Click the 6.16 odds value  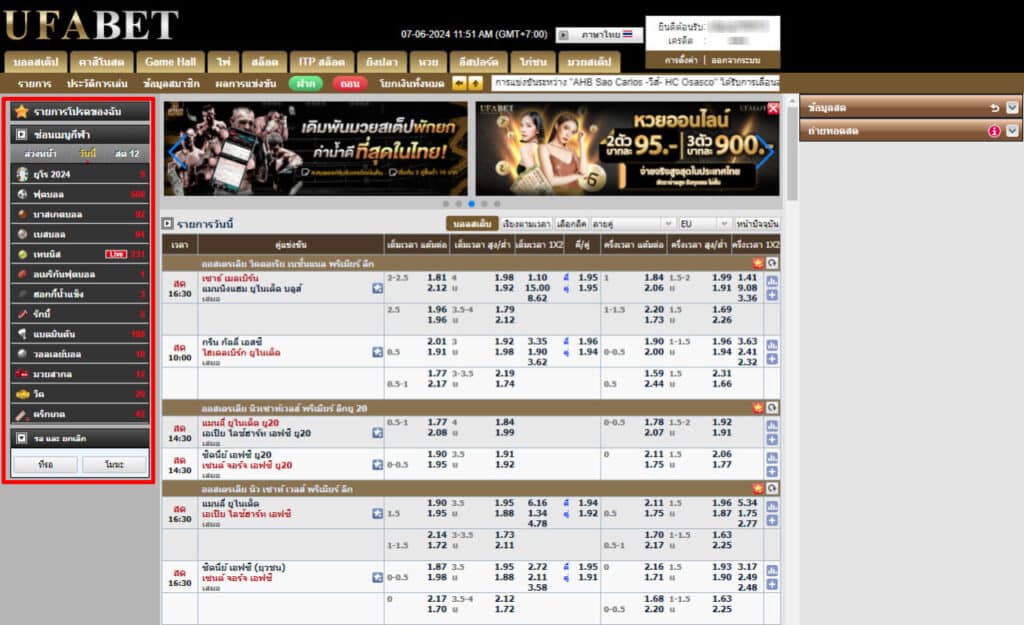[x=537, y=503]
